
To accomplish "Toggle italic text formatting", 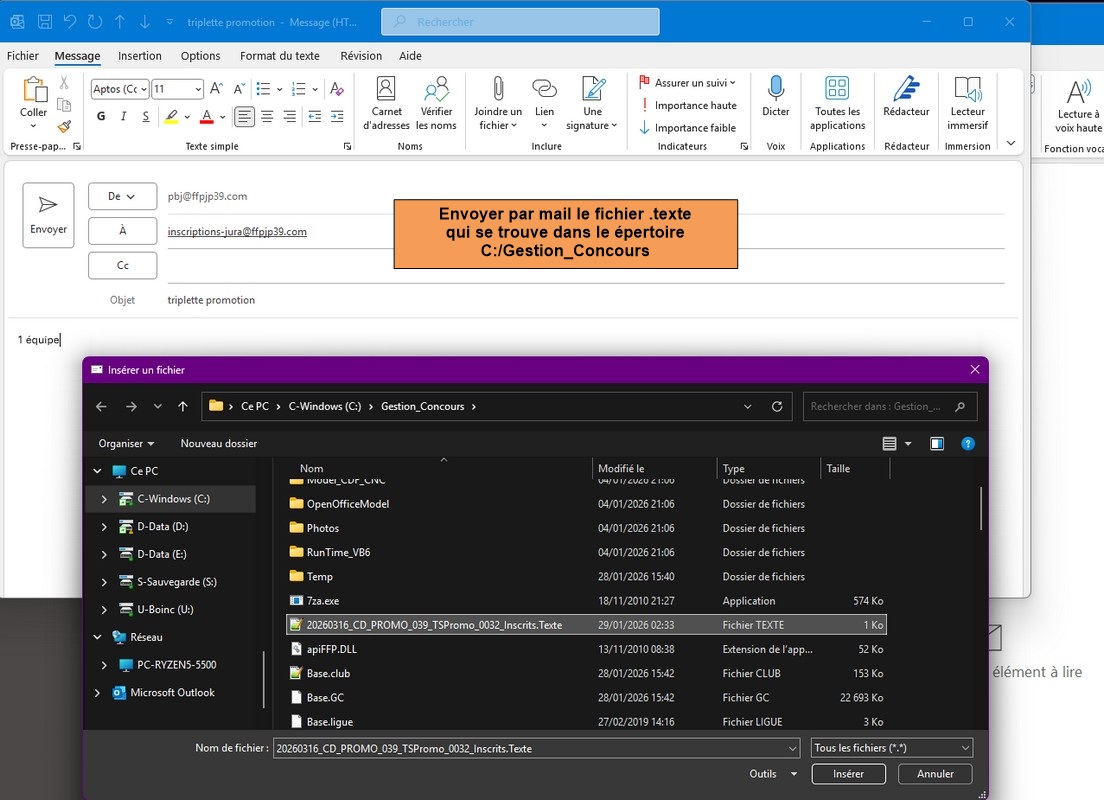I will click(x=124, y=117).
